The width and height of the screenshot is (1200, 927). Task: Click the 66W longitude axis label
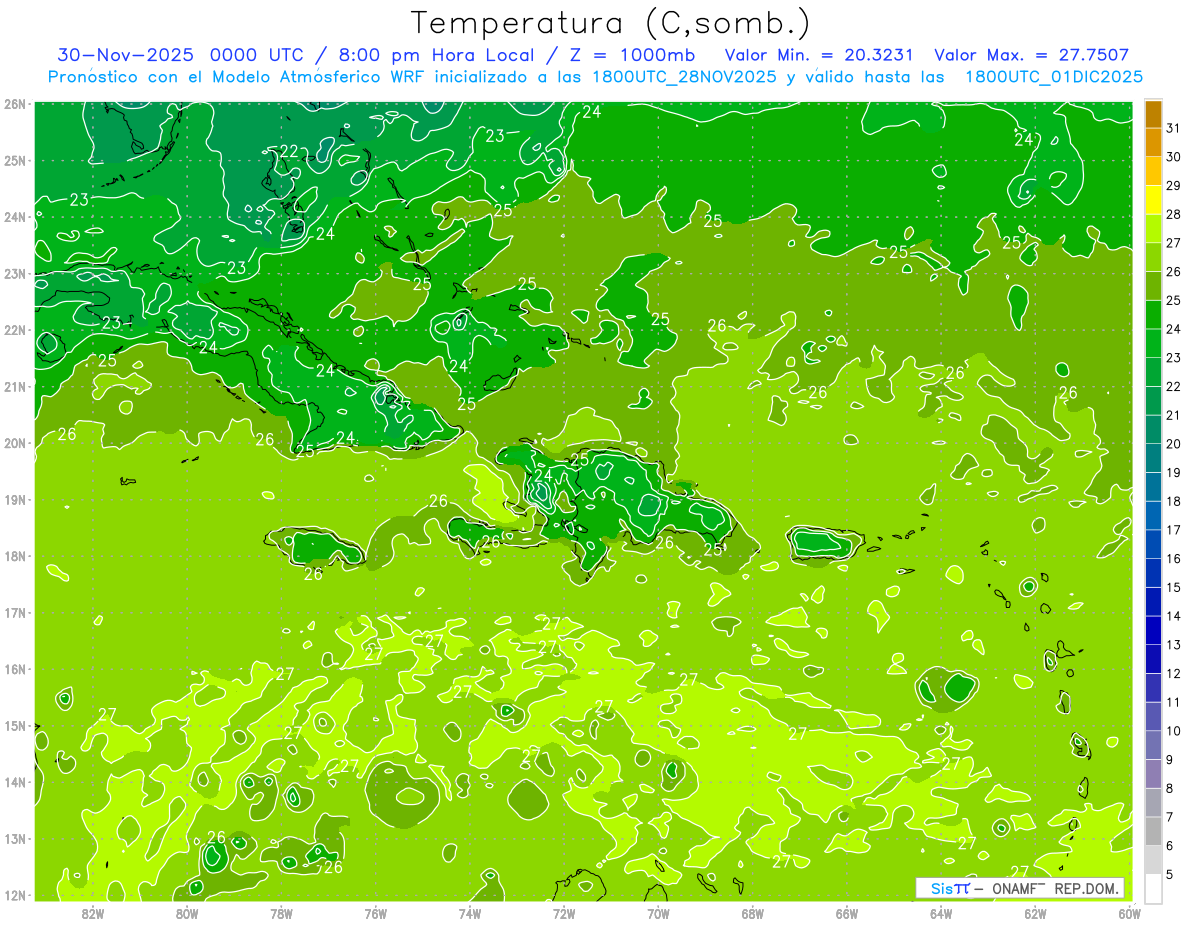847,914
